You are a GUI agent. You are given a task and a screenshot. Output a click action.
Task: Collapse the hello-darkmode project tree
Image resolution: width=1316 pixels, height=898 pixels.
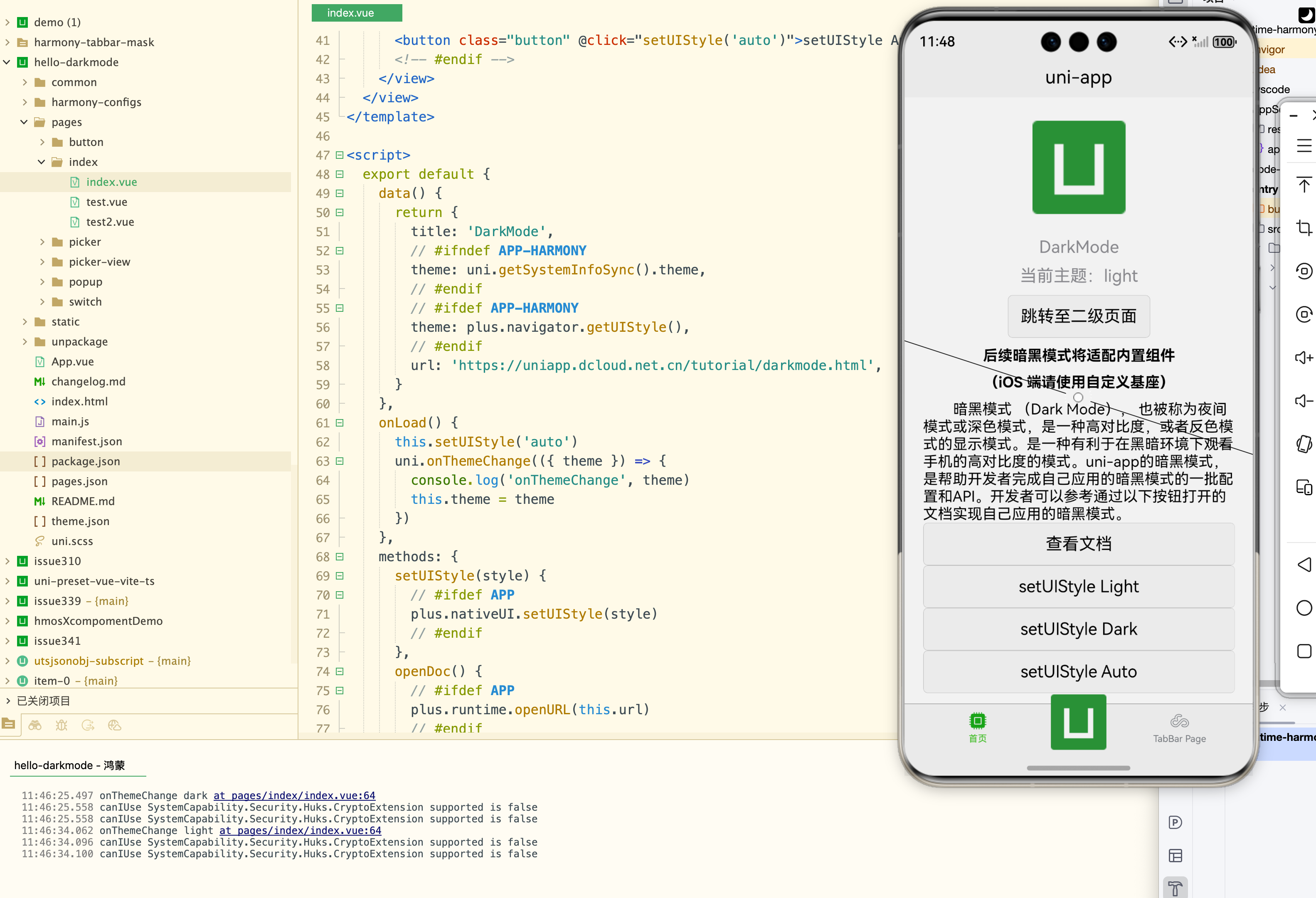click(x=7, y=62)
